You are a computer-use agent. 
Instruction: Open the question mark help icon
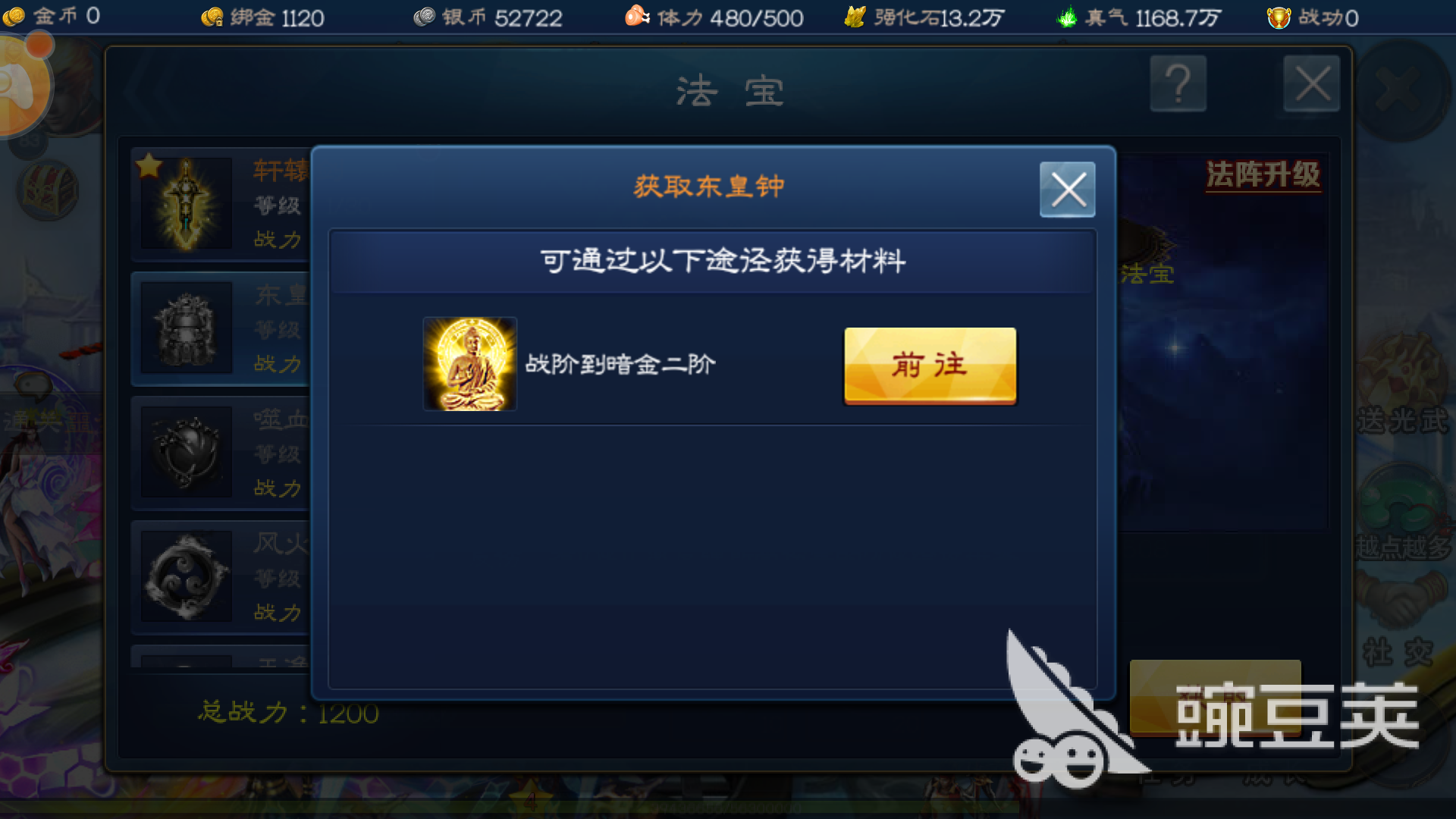tap(1178, 83)
